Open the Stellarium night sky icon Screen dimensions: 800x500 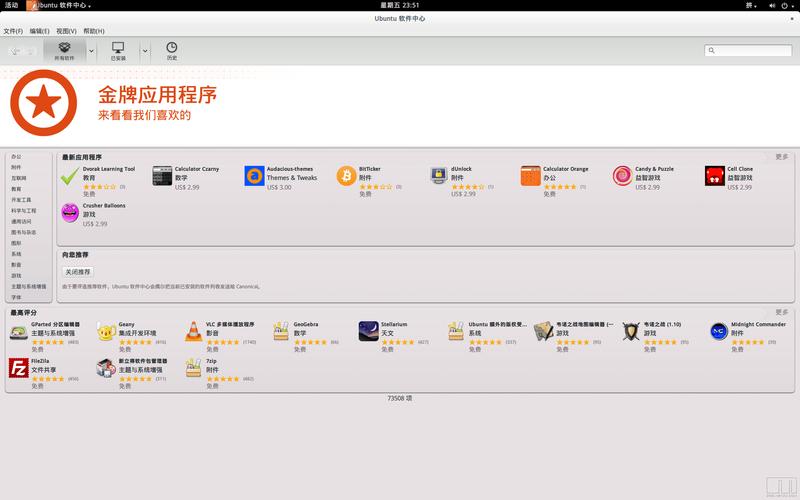[x=368, y=331]
